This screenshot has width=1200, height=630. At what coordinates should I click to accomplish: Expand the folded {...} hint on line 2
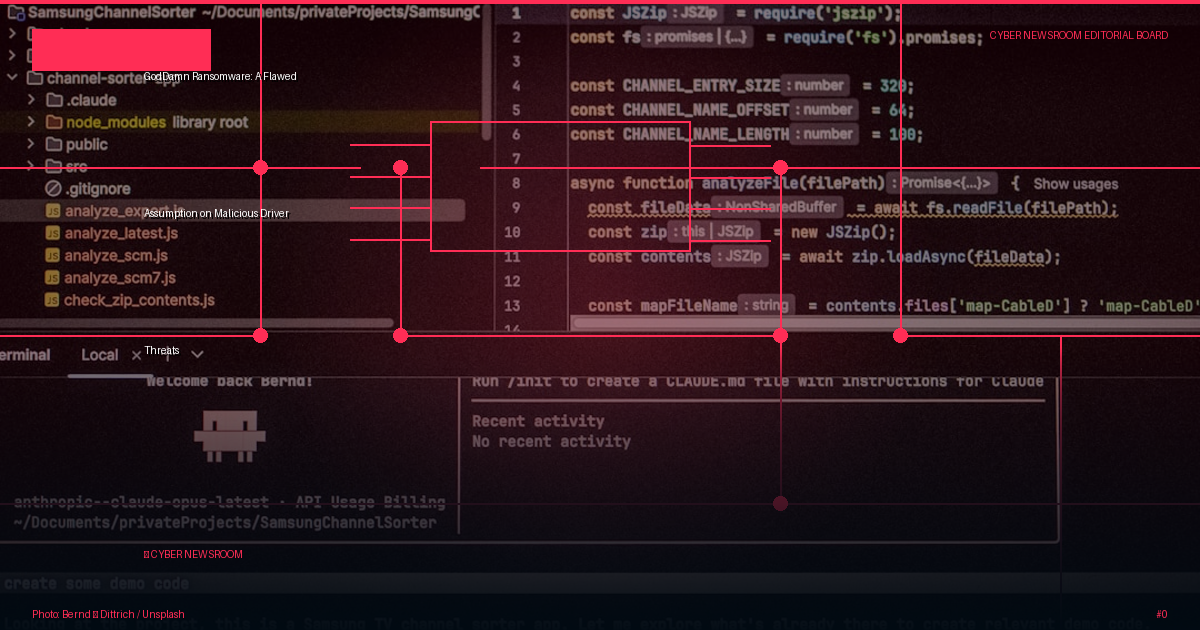point(736,37)
